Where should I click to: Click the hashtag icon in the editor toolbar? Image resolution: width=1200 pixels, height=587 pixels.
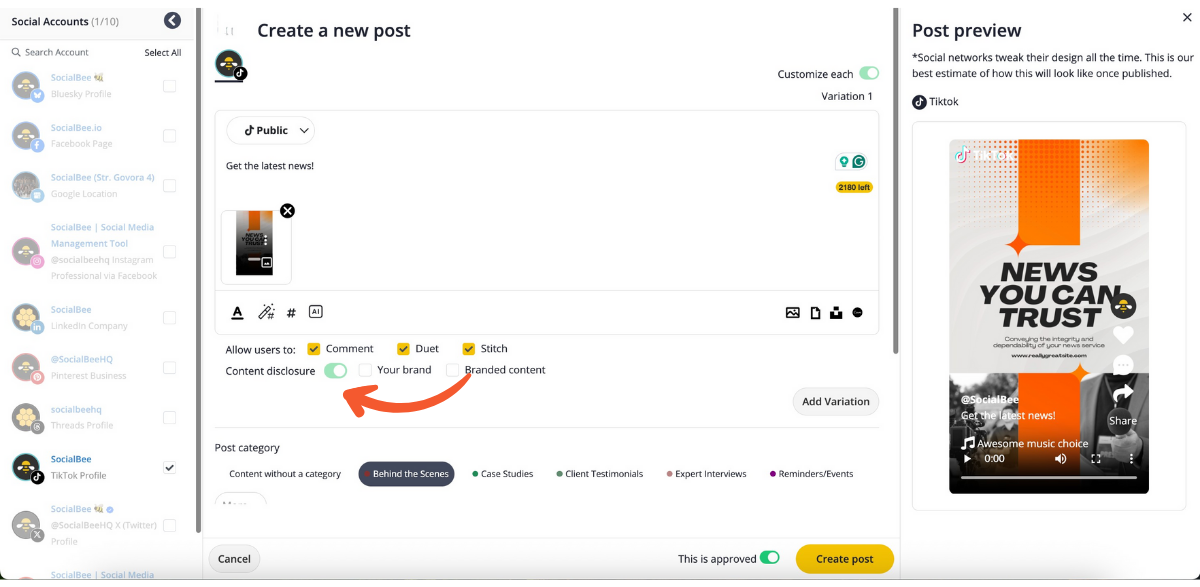click(x=291, y=313)
